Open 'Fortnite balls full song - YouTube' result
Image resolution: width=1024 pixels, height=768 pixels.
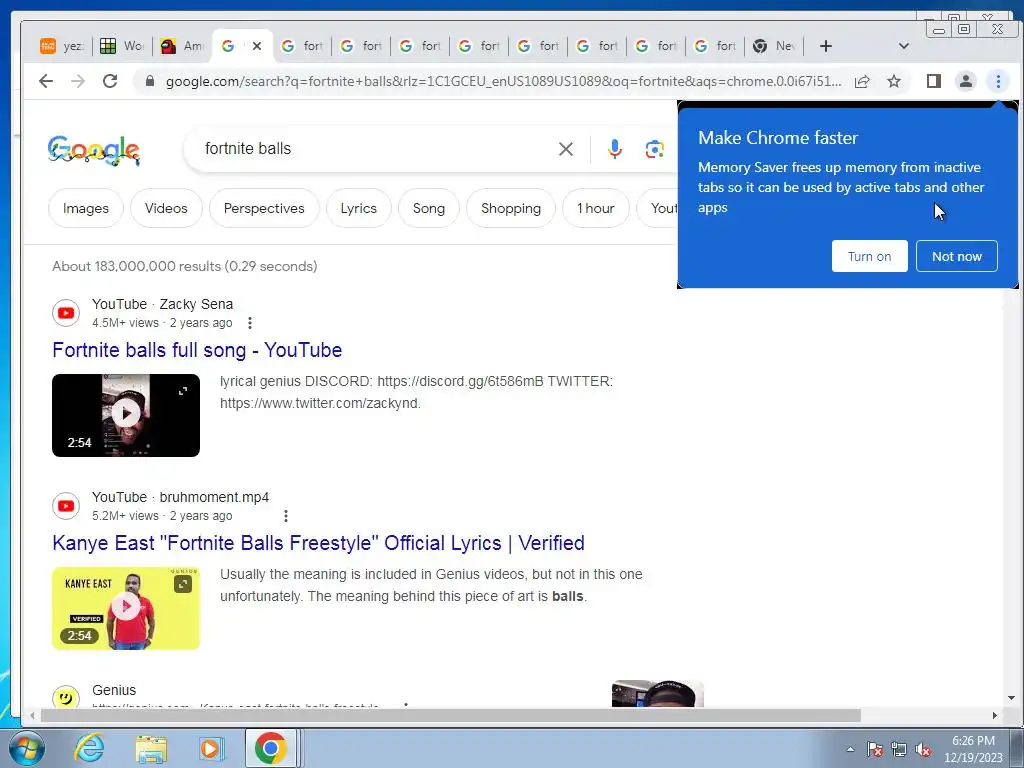[197, 350]
